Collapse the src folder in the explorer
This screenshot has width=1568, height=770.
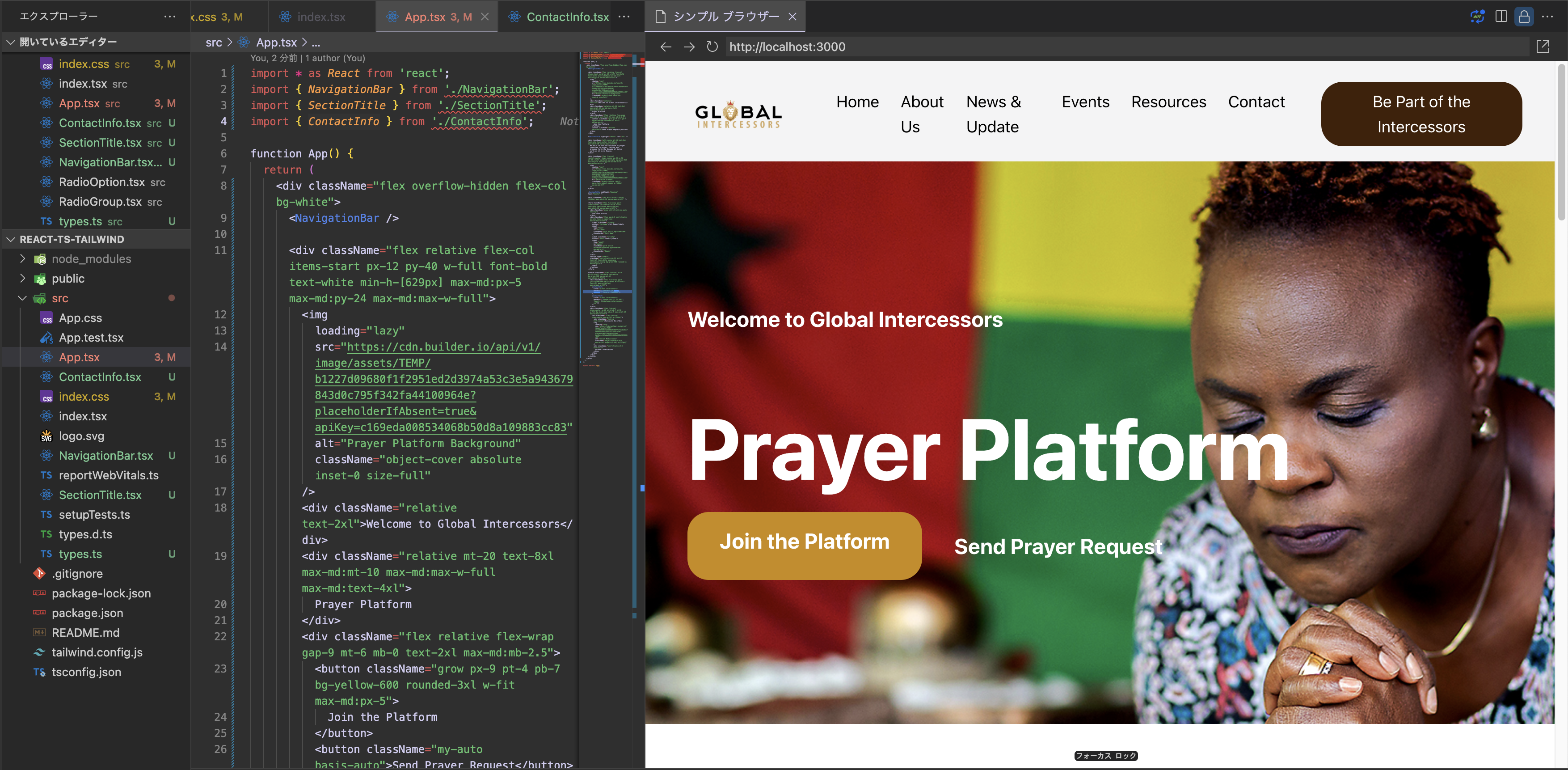(22, 298)
